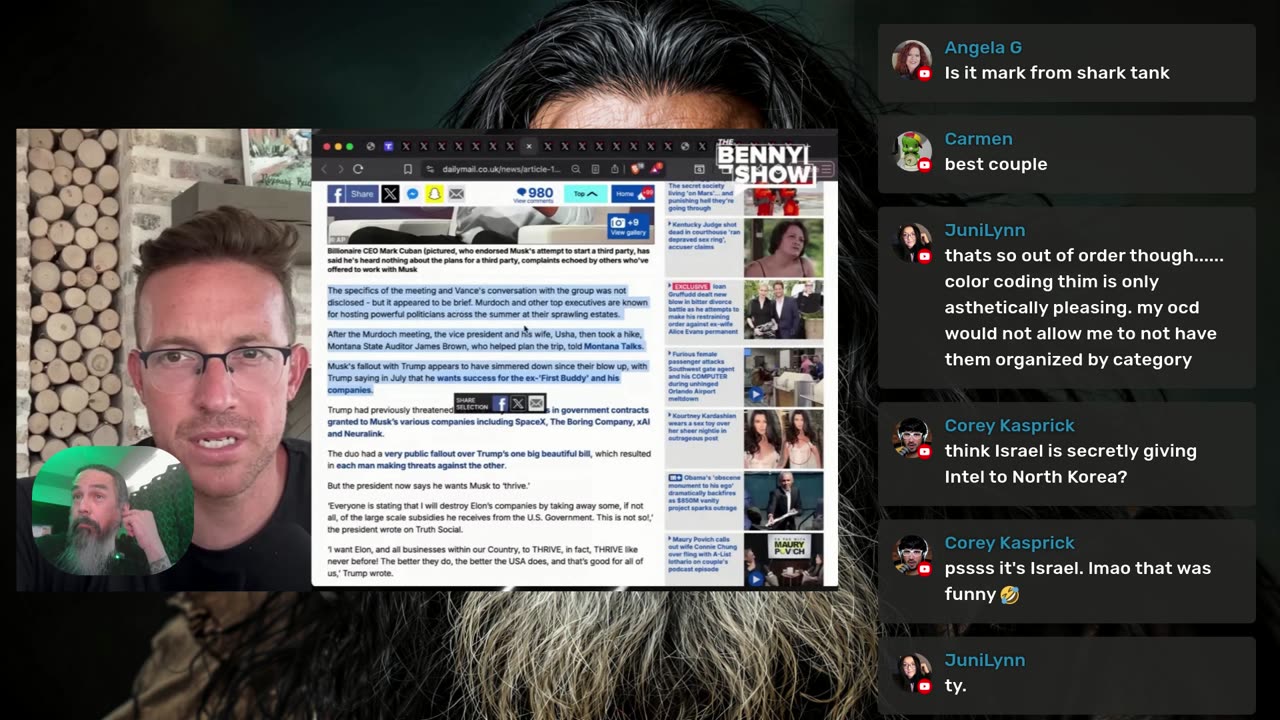Click browser share icon in address bar
This screenshot has width=1280, height=720.
614,169
